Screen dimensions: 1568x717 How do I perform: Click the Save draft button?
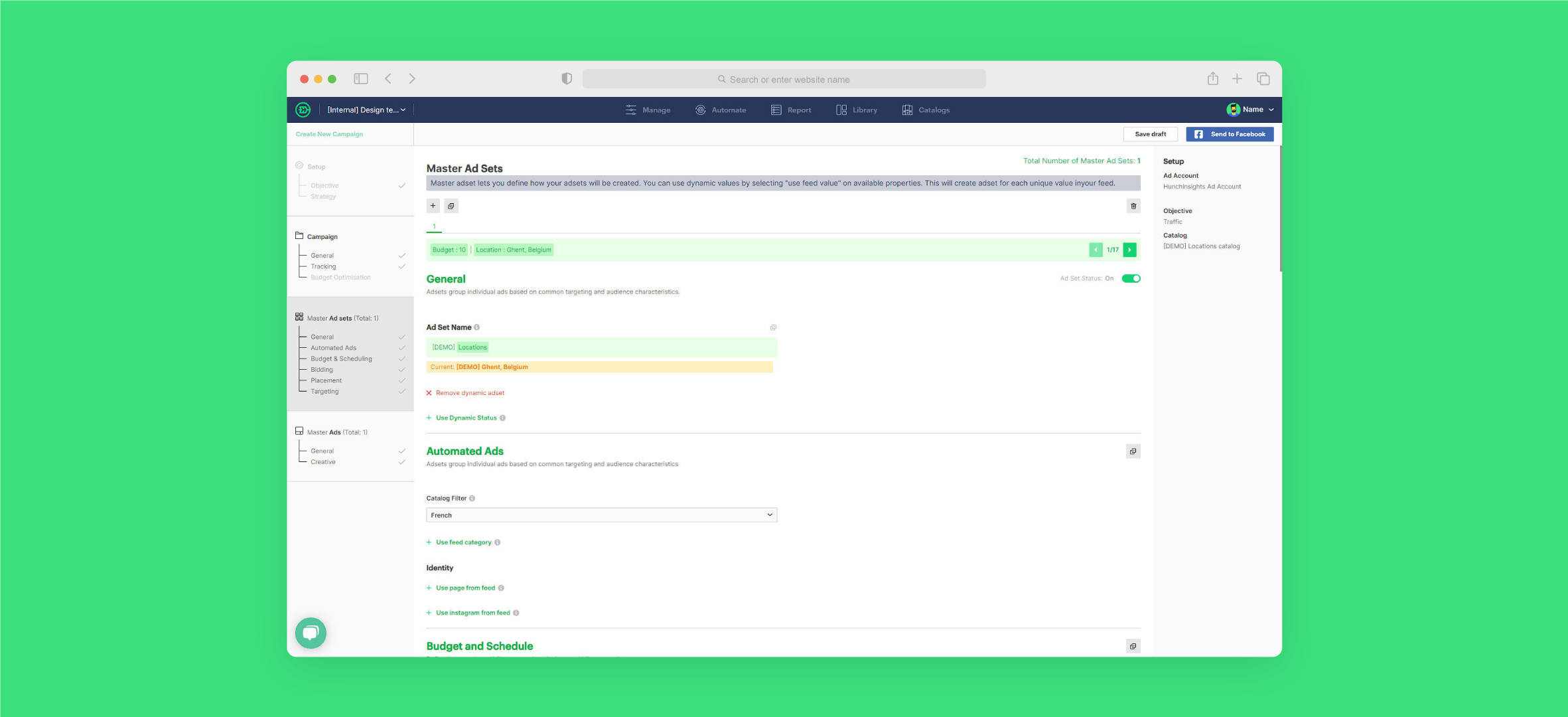(x=1150, y=134)
